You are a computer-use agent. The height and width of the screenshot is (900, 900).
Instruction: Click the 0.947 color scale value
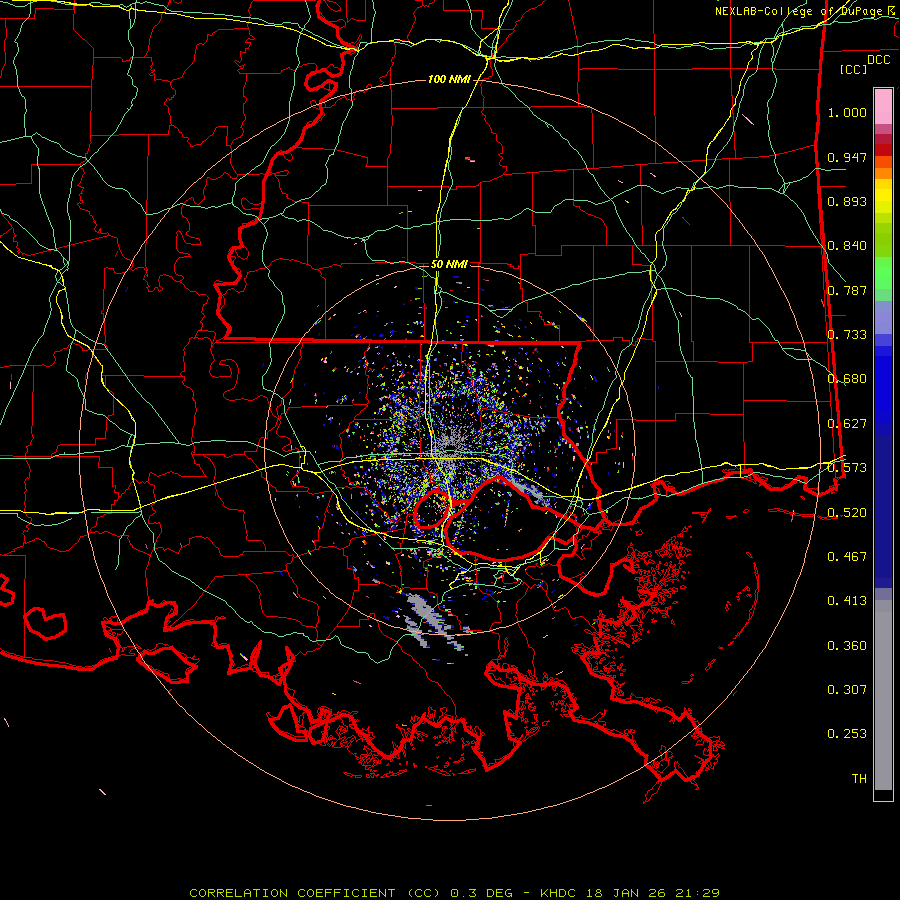(x=847, y=157)
